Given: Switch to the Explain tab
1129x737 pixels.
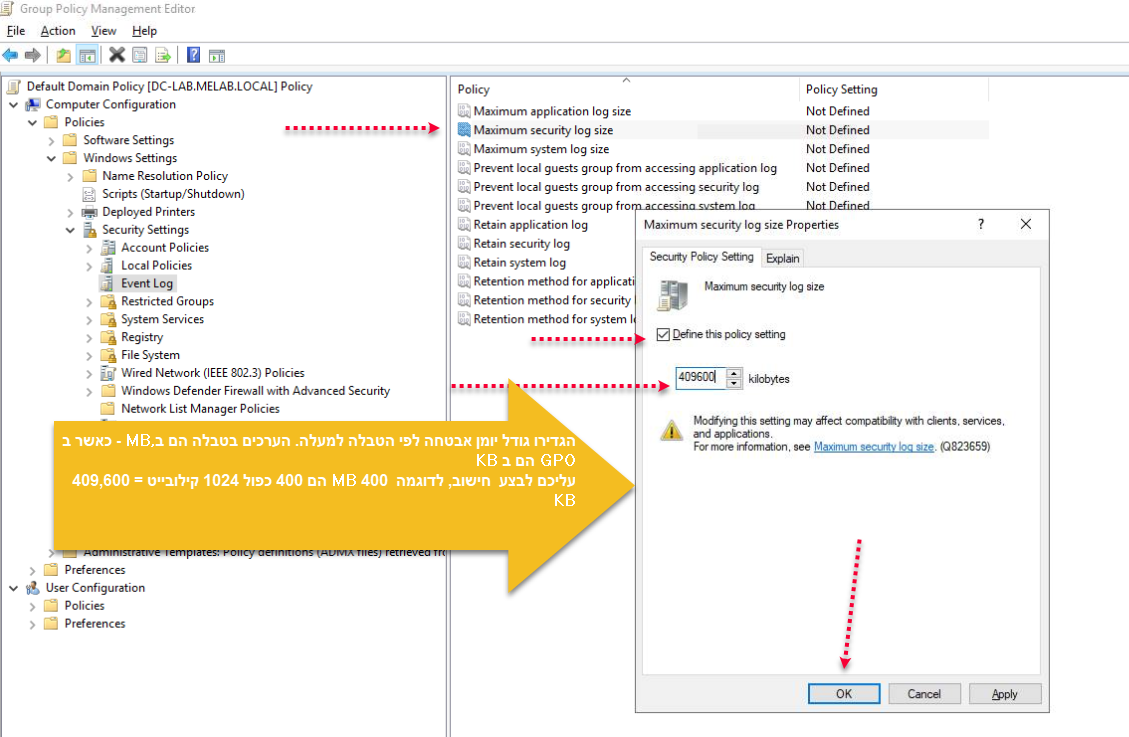Looking at the screenshot, I should coord(782,258).
